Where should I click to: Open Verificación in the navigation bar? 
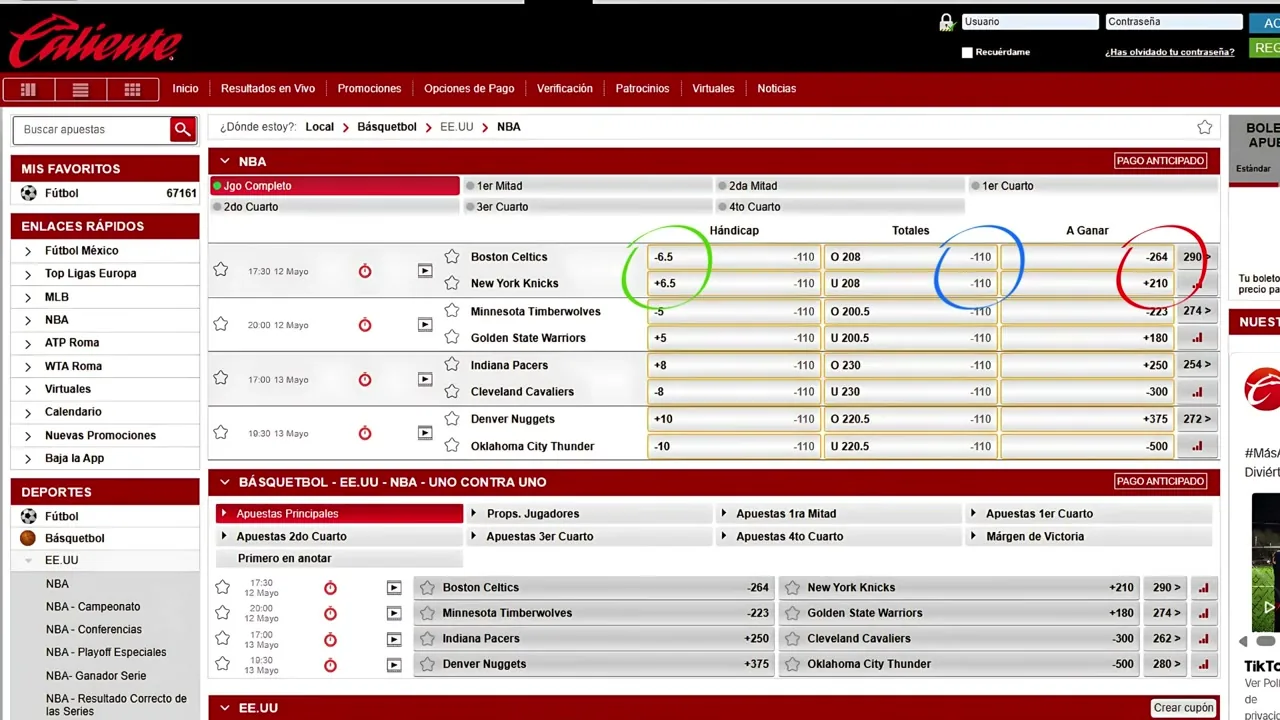tap(565, 89)
